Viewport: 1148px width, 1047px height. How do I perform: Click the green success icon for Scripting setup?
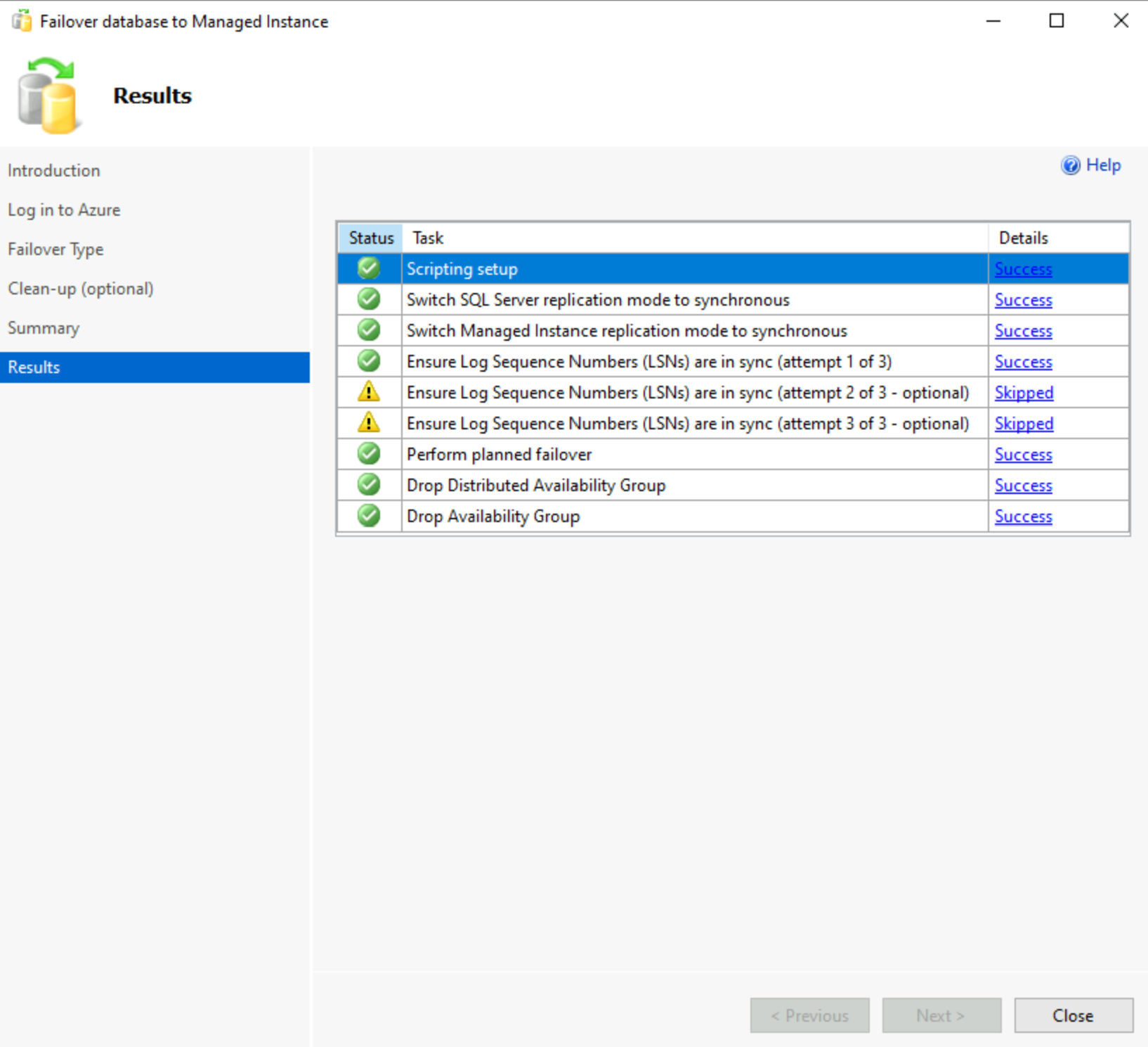[368, 268]
